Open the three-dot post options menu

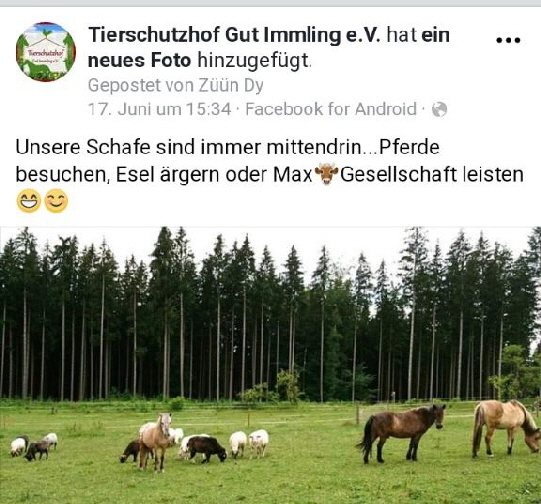pyautogui.click(x=508, y=40)
